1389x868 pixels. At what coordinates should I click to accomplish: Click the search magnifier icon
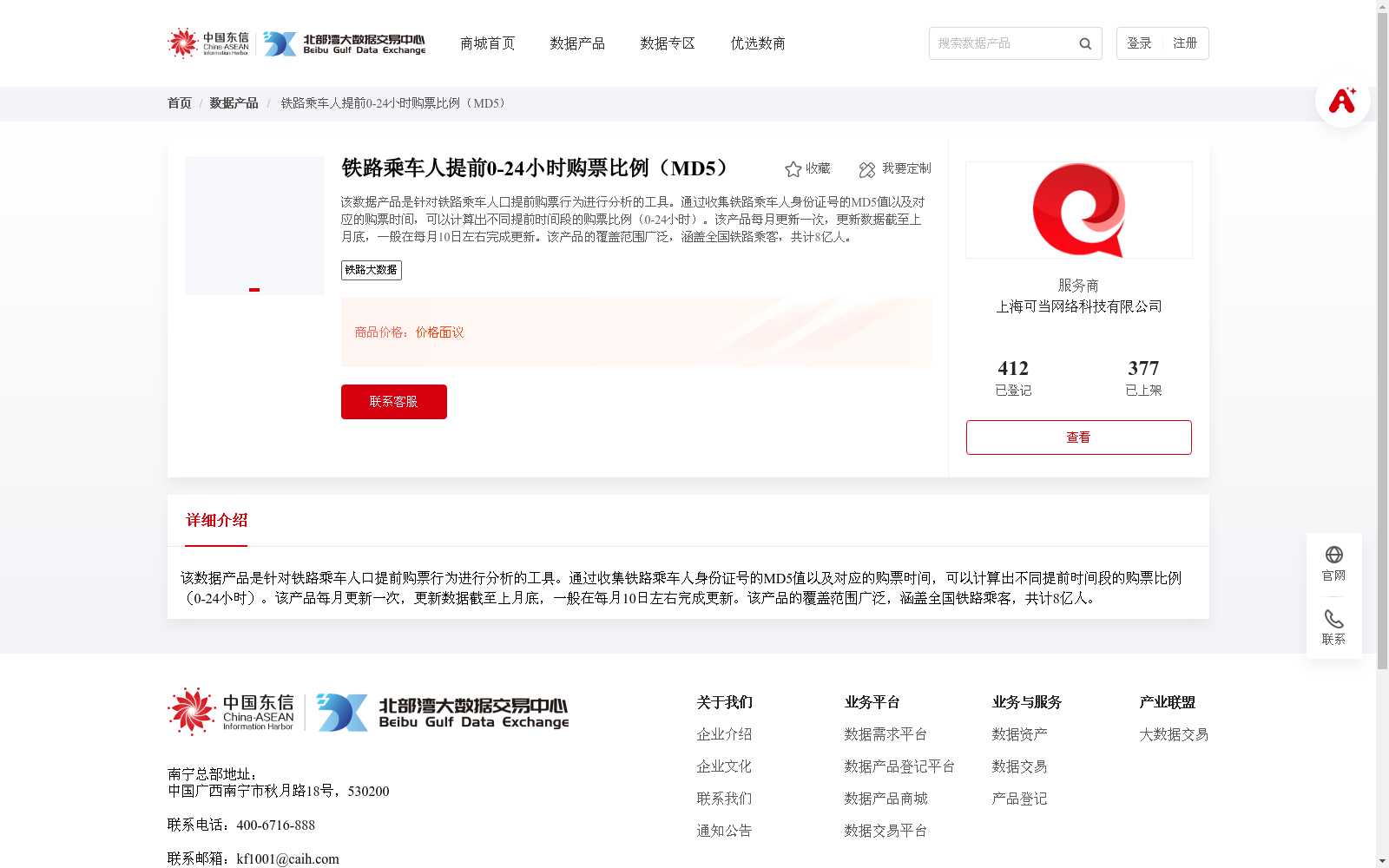(x=1085, y=43)
